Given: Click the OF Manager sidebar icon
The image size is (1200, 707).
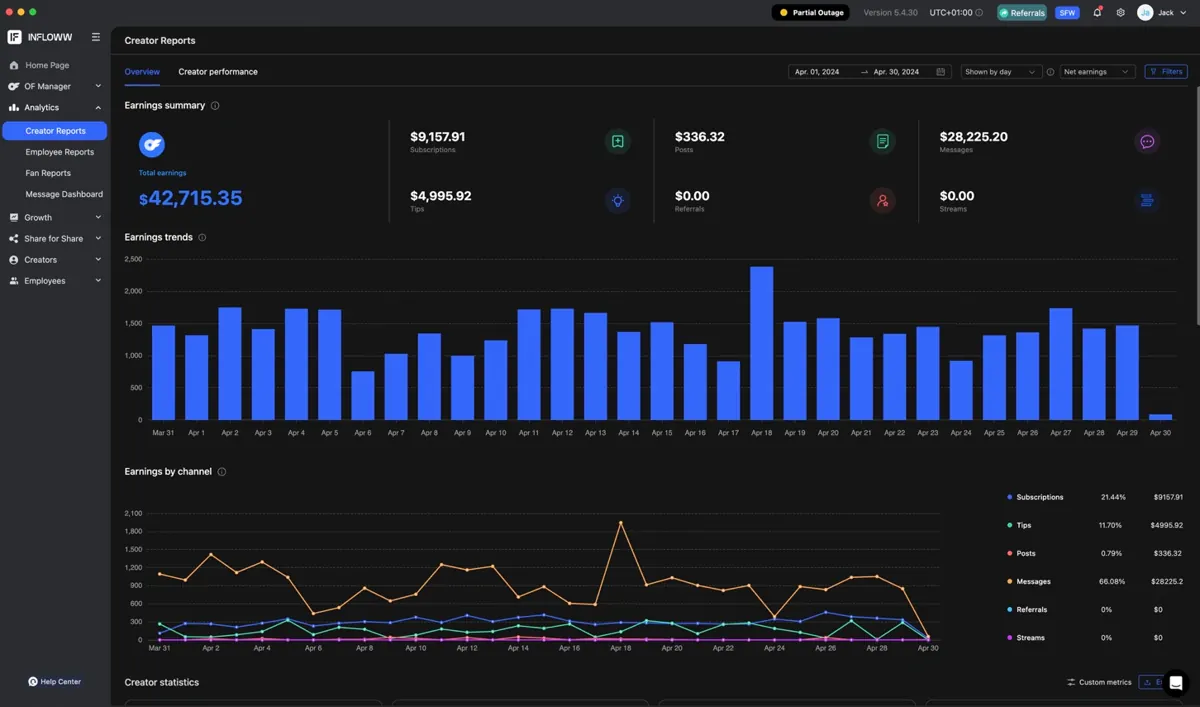Looking at the screenshot, I should coord(14,86).
